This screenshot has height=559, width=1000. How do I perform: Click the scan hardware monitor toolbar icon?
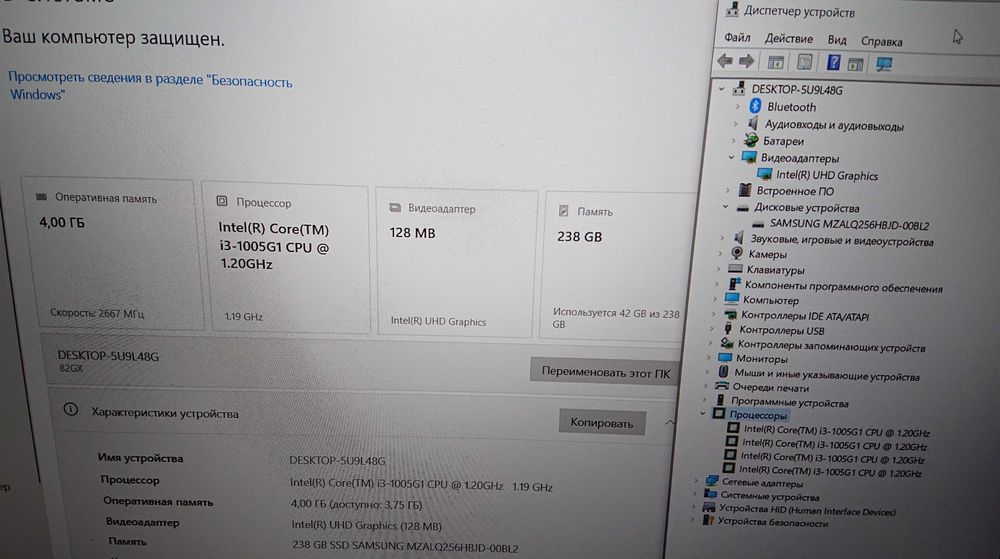[x=884, y=64]
